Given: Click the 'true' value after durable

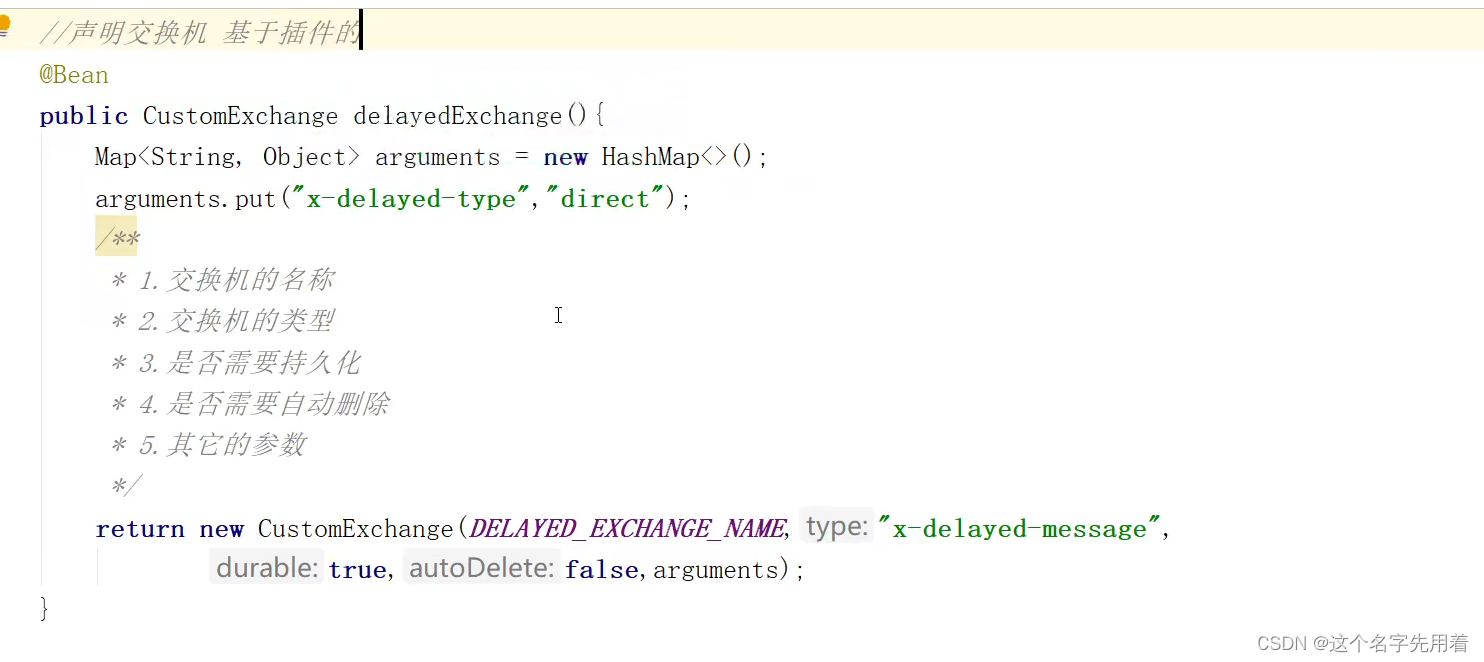Looking at the screenshot, I should 357,570.
